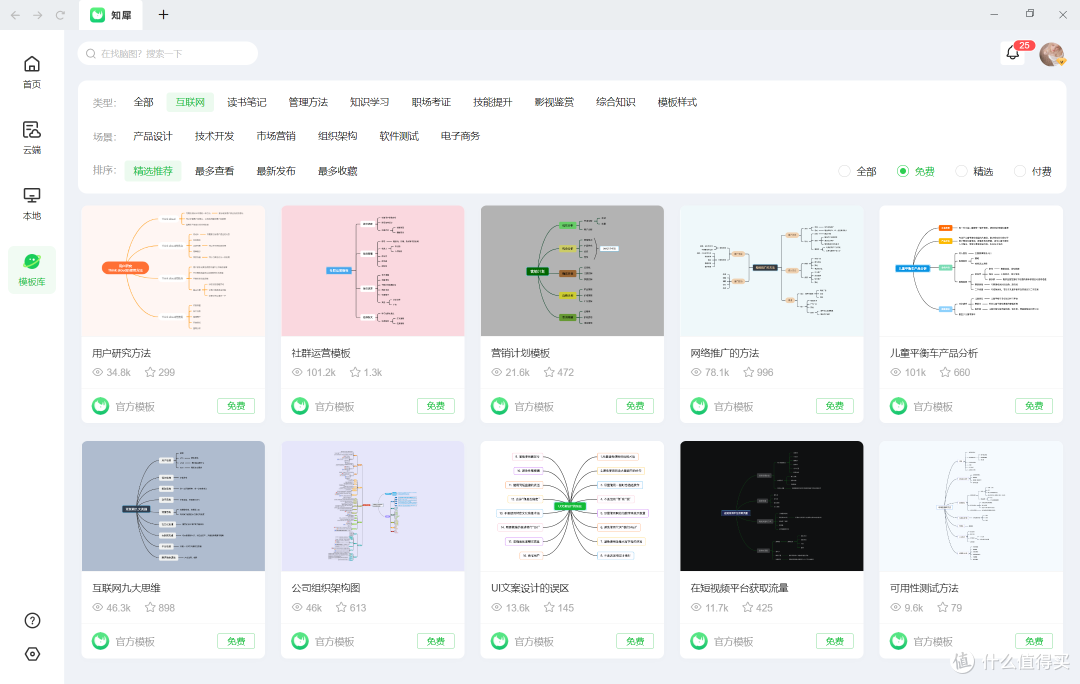Viewport: 1080px width, 684px height.
Task: Filter by 组织架构 scene
Action: (338, 136)
